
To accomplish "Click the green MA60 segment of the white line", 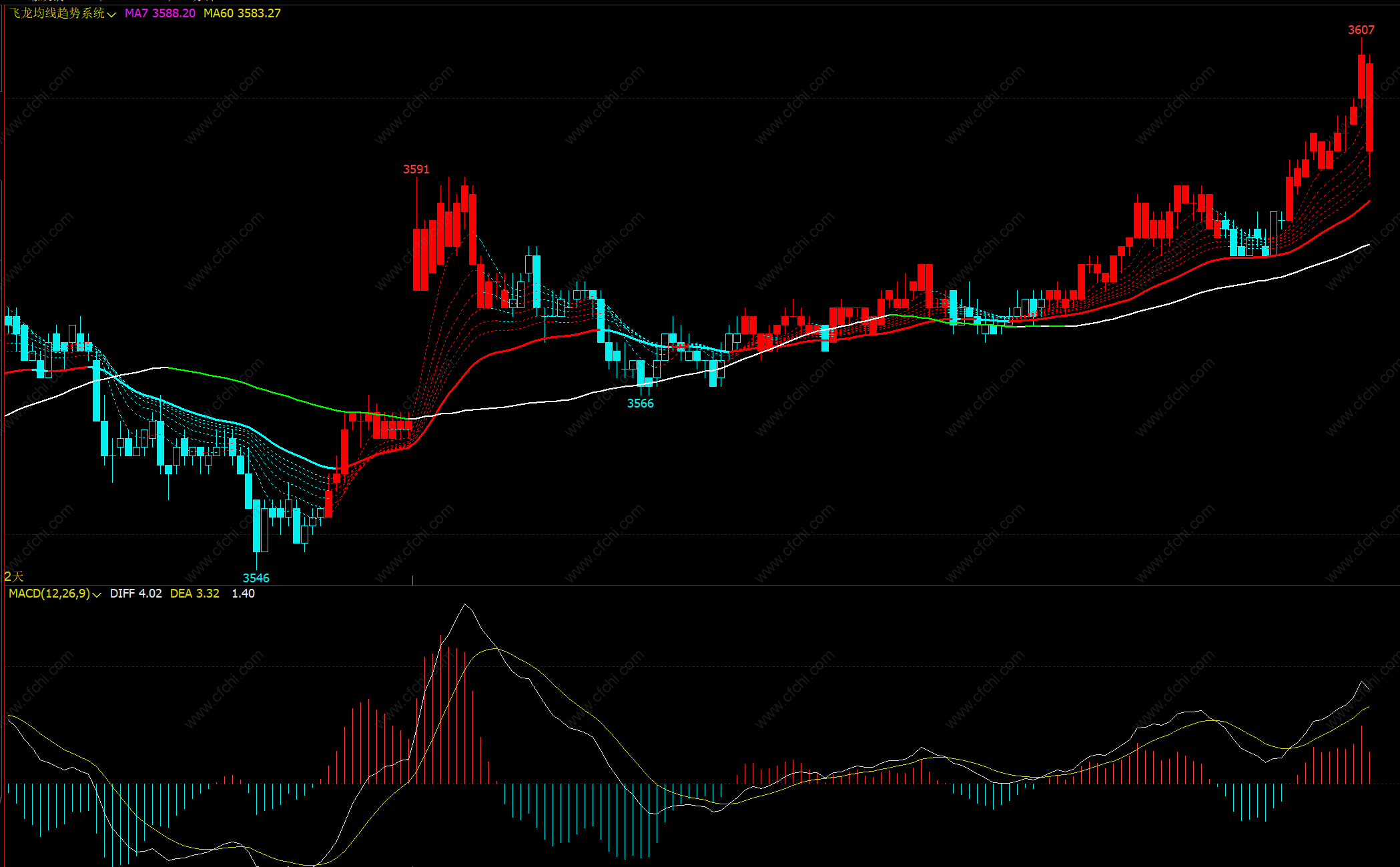I will tap(267, 391).
